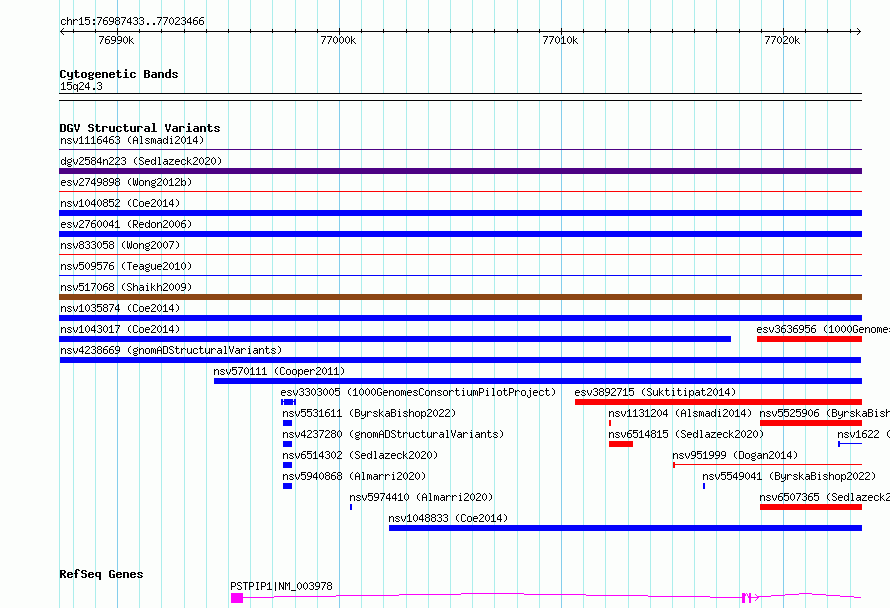Image resolution: width=890 pixels, height=608 pixels.
Task: Open the nsv6507365 variant label
Action: point(825,497)
